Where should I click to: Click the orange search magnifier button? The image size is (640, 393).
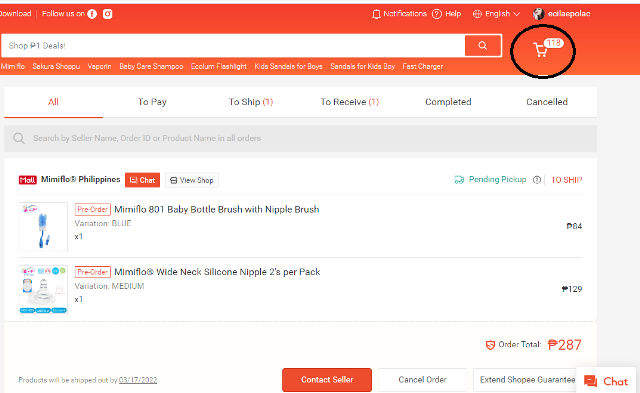pos(483,45)
